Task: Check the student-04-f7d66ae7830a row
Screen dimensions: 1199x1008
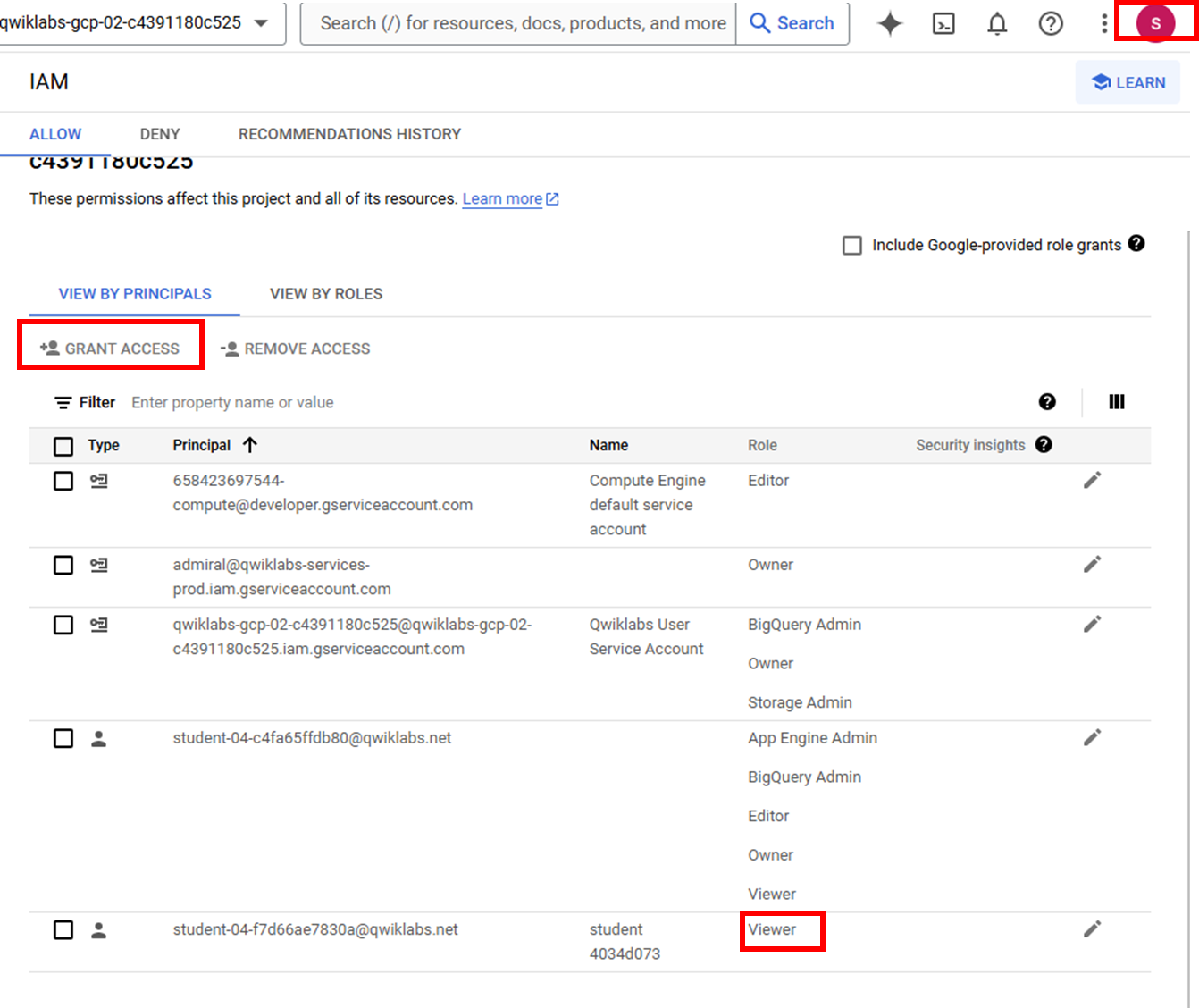Action: [63, 930]
